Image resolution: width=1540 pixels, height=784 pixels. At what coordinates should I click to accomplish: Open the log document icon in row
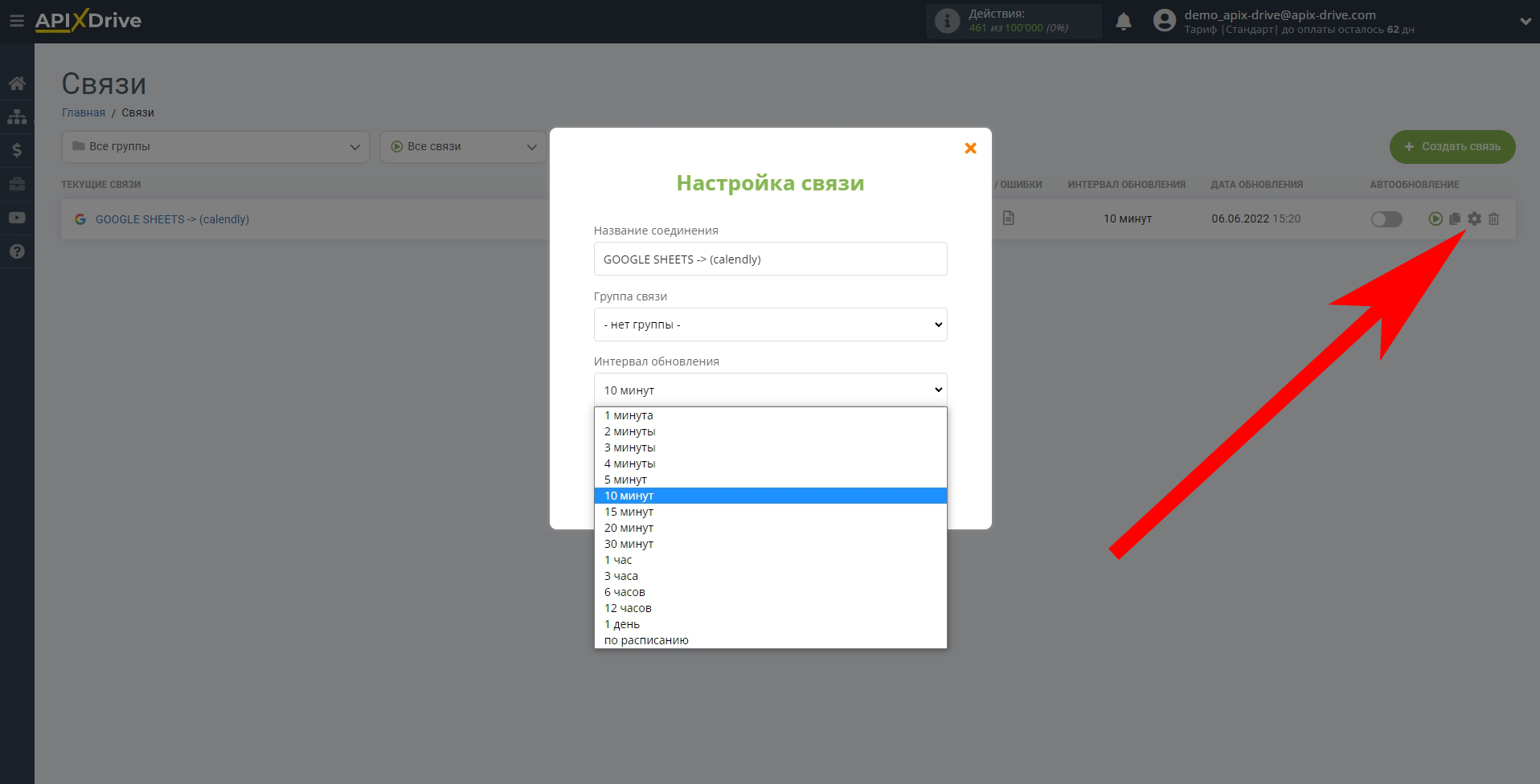tap(1009, 218)
